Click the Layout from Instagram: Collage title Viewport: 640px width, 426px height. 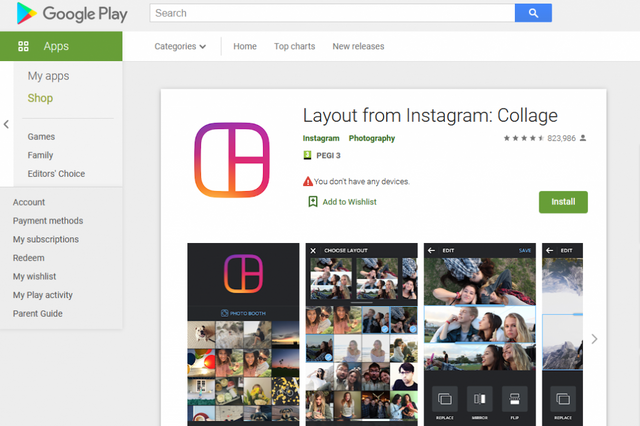[430, 116]
